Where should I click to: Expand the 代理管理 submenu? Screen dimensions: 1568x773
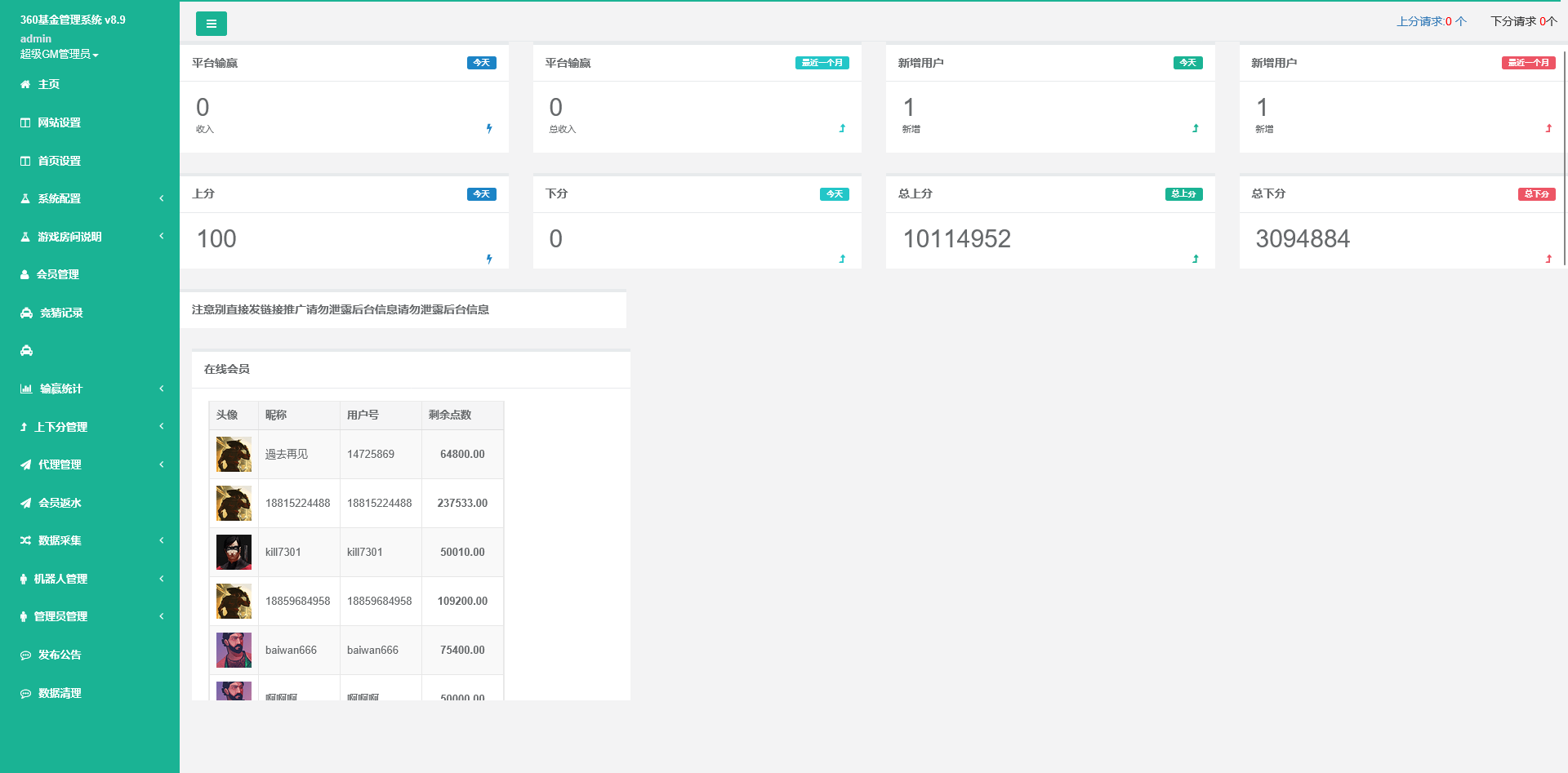(x=161, y=464)
